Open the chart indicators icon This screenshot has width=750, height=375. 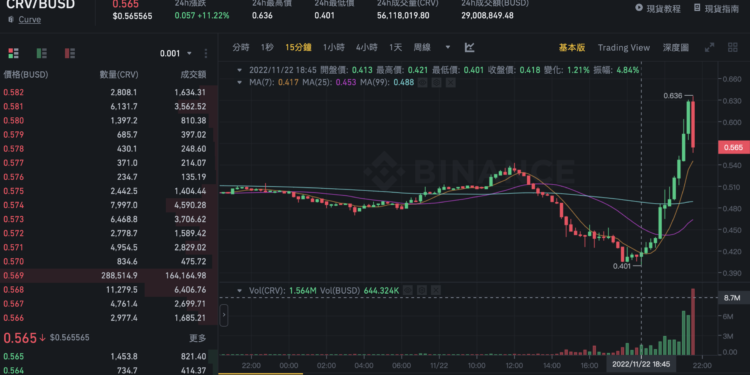pyautogui.click(x=470, y=47)
